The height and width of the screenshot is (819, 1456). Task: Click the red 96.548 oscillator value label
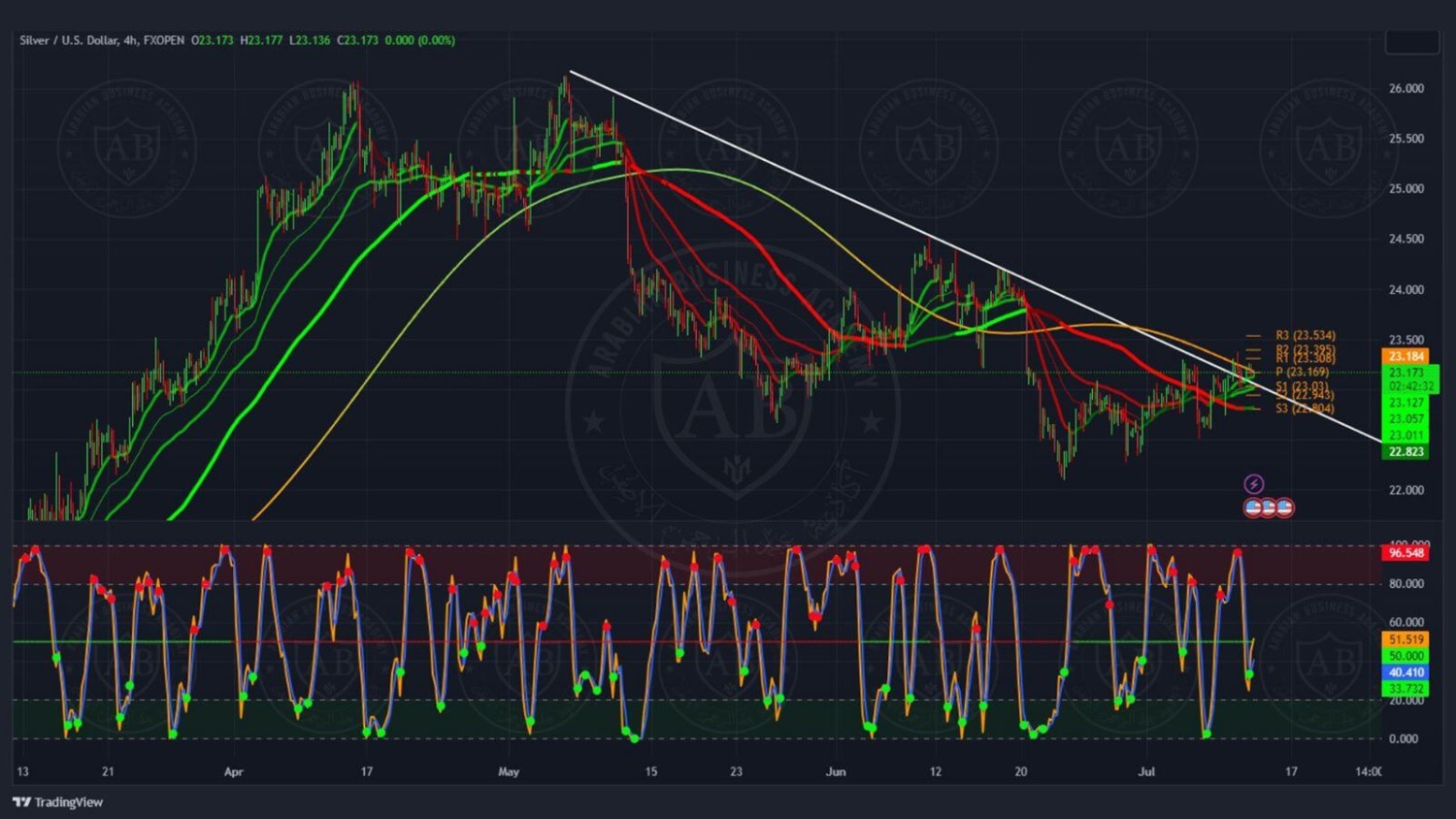(1406, 553)
